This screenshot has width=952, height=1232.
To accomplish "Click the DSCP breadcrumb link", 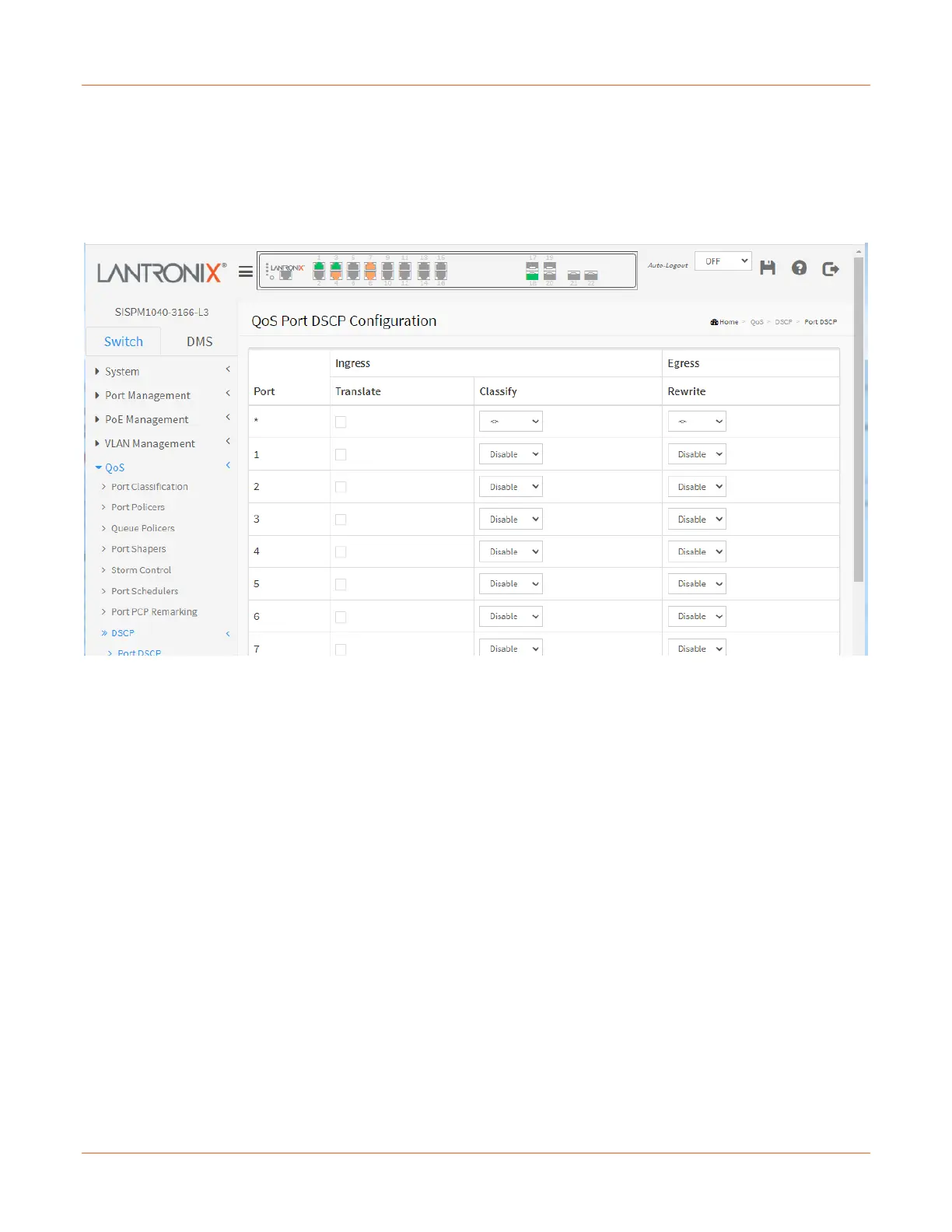I will (x=783, y=322).
